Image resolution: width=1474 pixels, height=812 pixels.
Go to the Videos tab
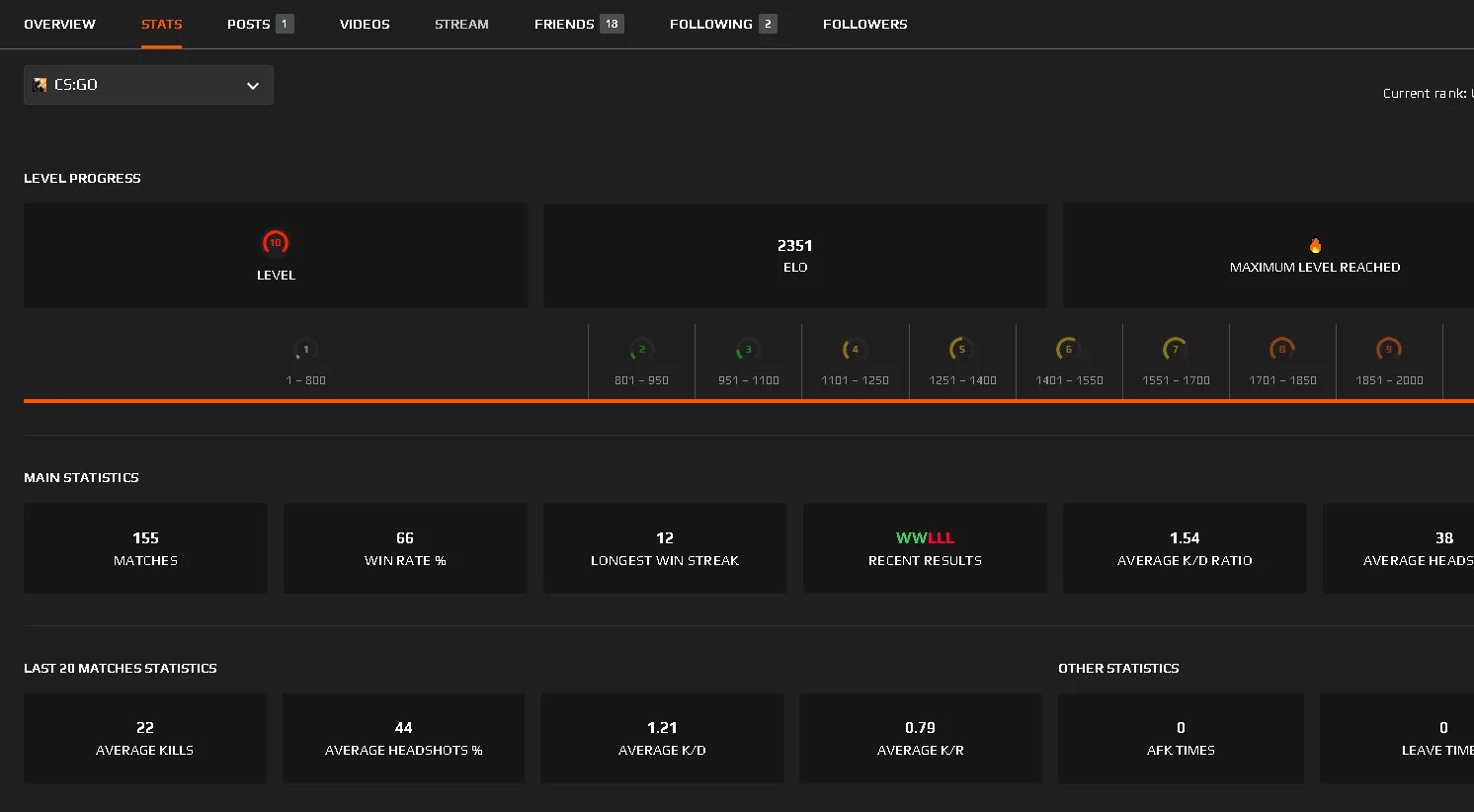[365, 24]
